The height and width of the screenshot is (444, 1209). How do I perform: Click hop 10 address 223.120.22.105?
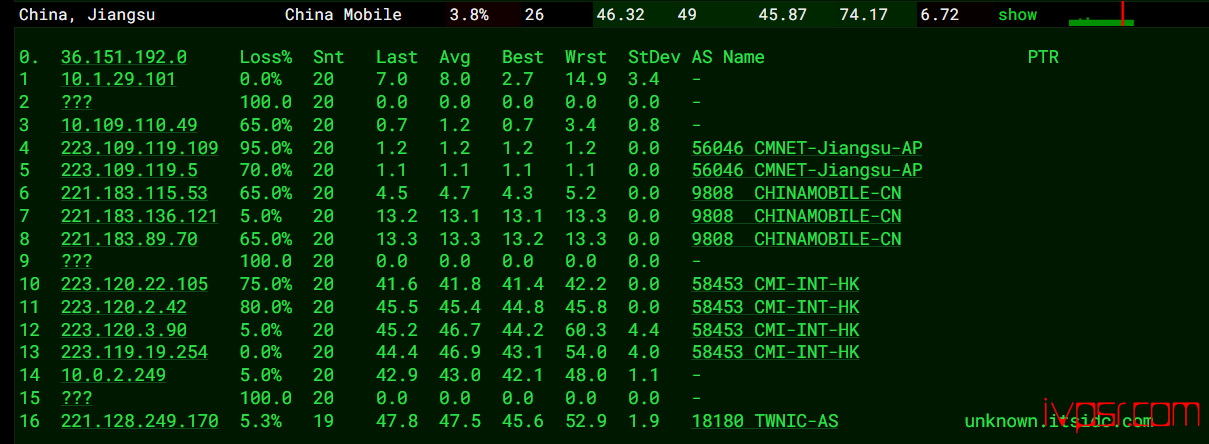[134, 285]
